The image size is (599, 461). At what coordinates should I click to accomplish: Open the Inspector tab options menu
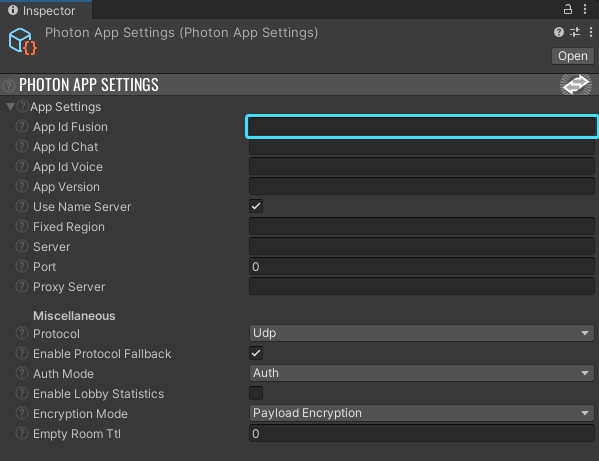coord(585,9)
